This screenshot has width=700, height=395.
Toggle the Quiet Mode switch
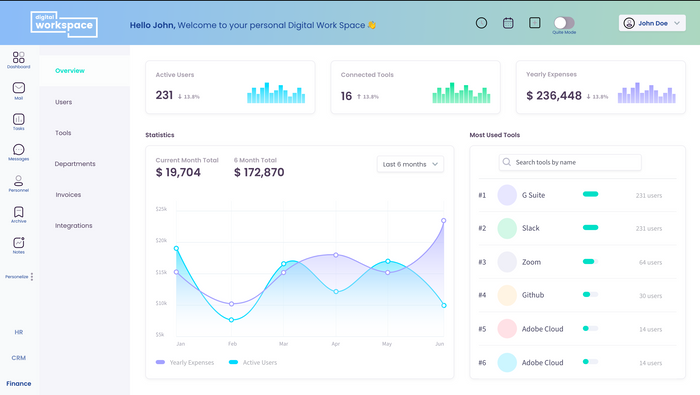coord(564,23)
